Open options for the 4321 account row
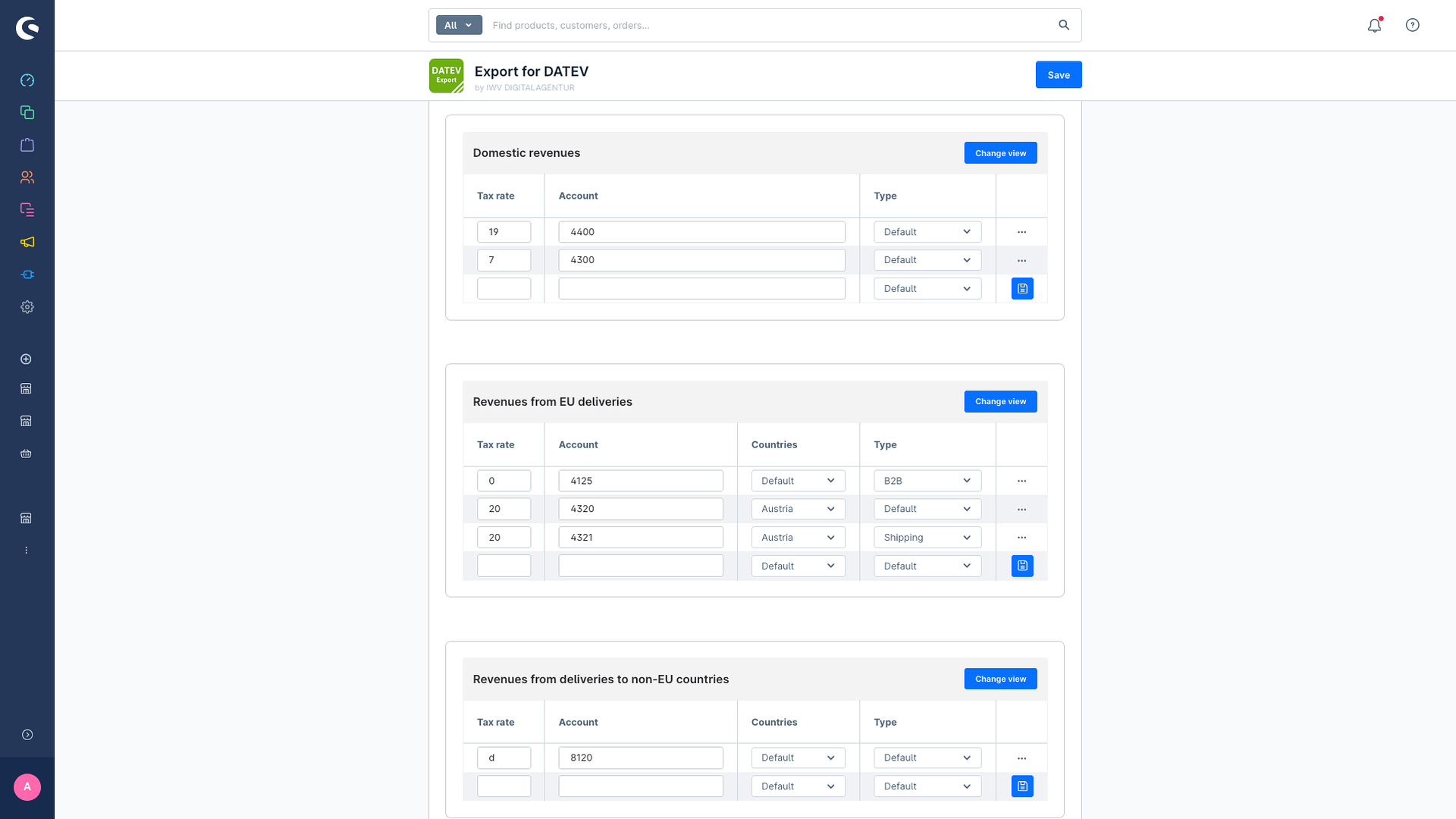The image size is (1456, 819). pyautogui.click(x=1021, y=538)
